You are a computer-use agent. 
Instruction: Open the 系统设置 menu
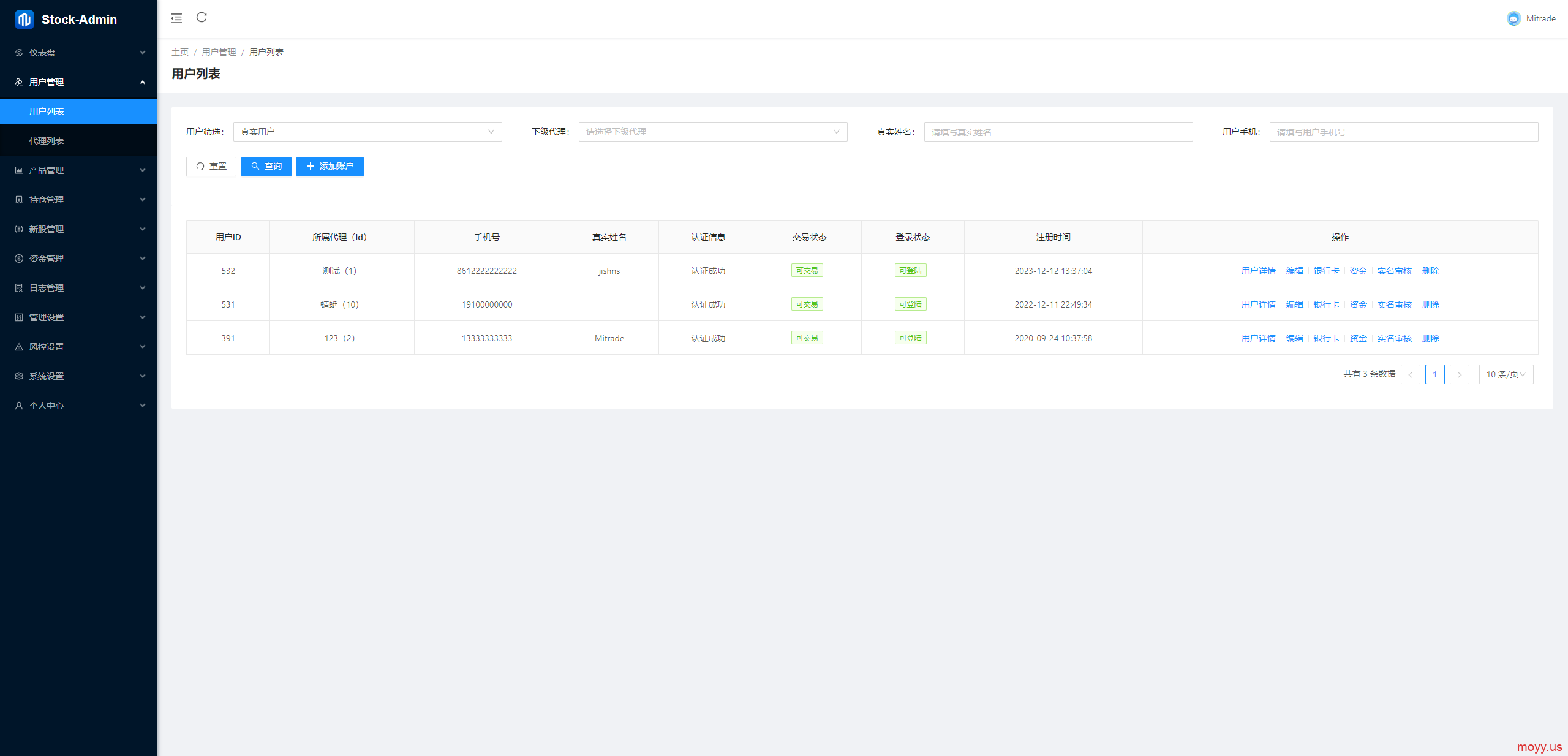78,376
